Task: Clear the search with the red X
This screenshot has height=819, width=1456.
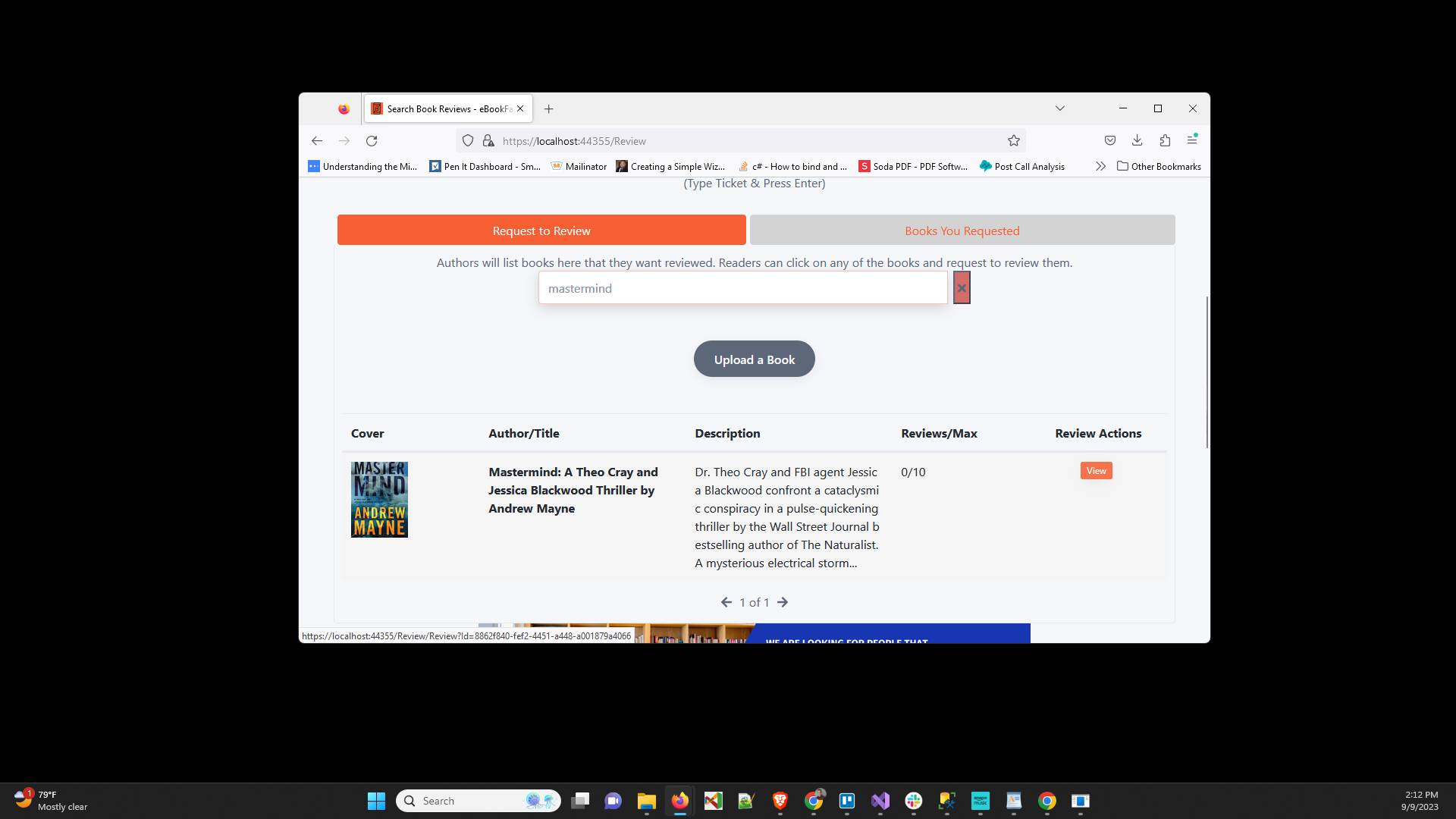Action: click(962, 287)
